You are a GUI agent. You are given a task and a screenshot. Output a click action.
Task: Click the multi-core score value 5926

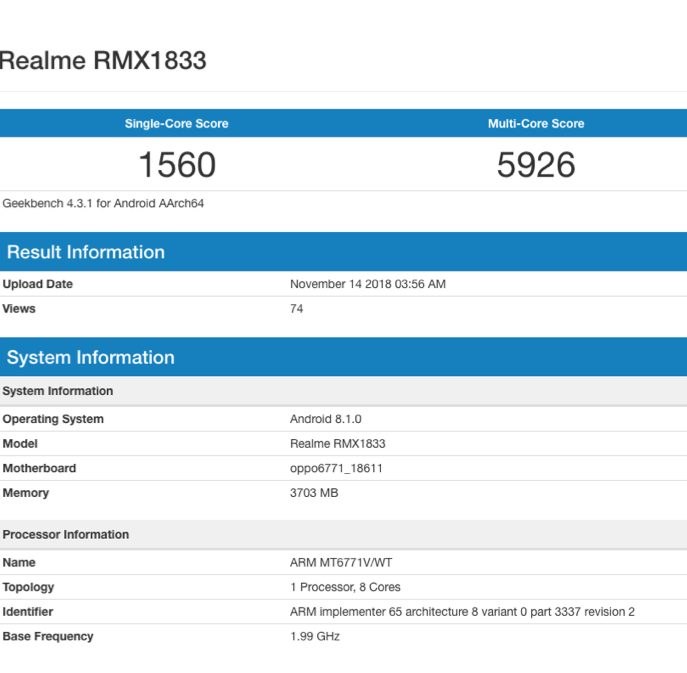tap(536, 165)
